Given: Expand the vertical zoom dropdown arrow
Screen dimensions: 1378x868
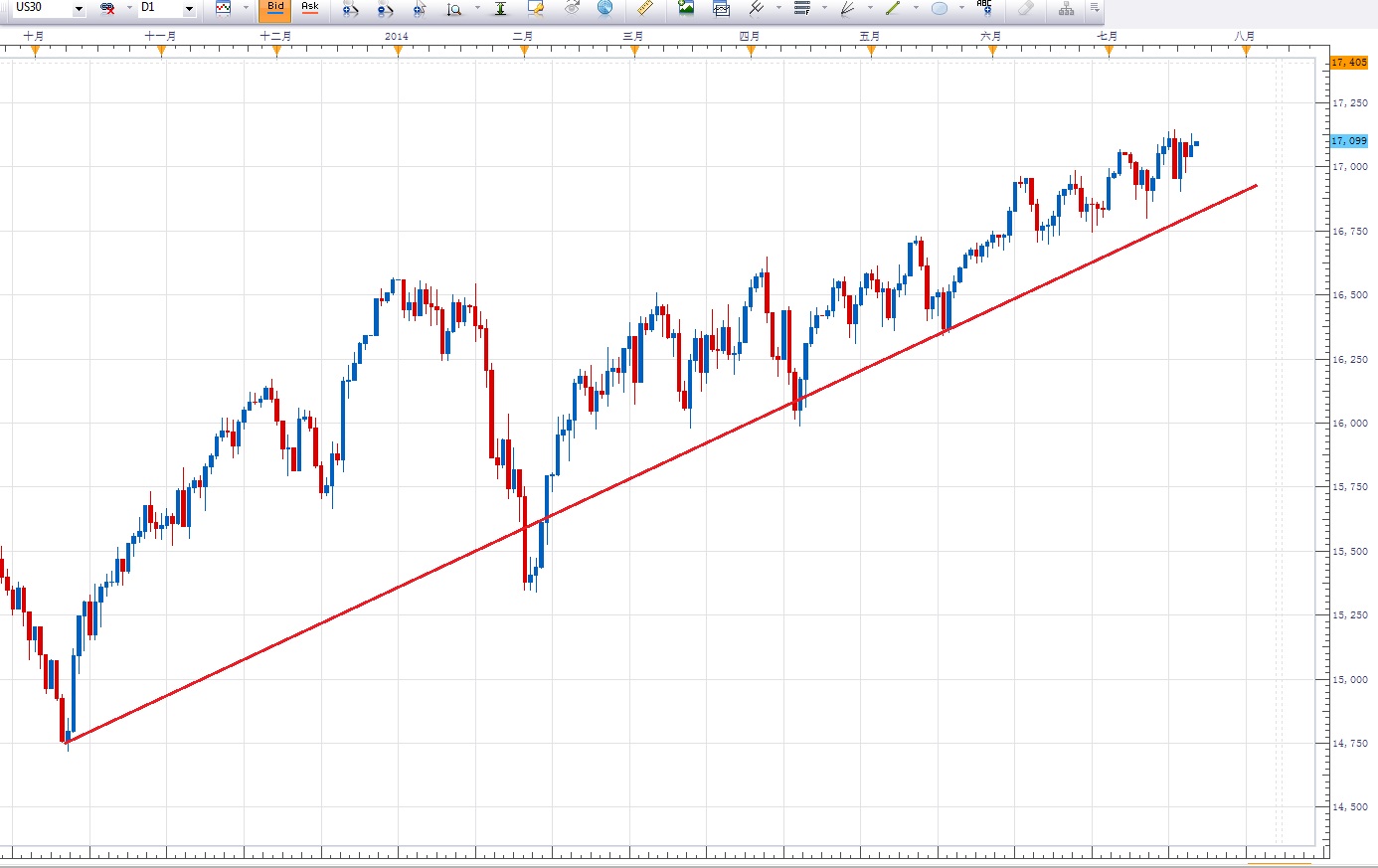Looking at the screenshot, I should (477, 8).
